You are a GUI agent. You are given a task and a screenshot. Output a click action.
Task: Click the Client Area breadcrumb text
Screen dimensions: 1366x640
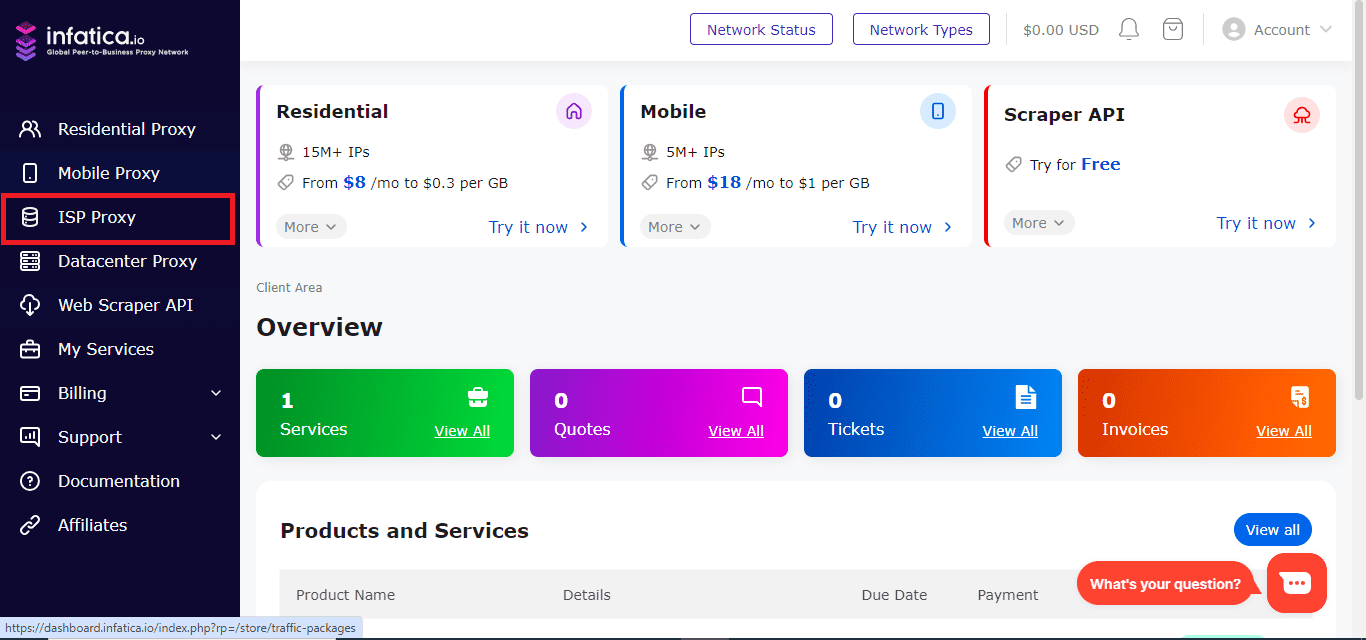pos(289,287)
